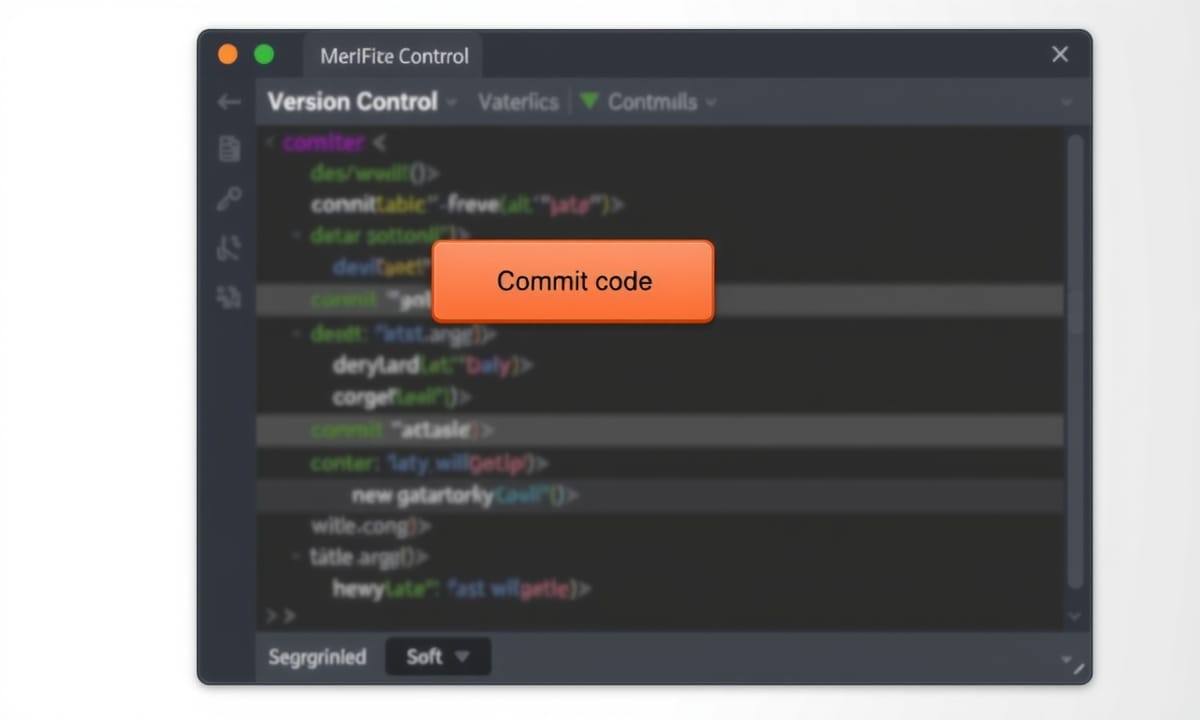Image resolution: width=1200 pixels, height=720 pixels.
Task: Click the double chevron prompt below the code
Action: point(280,615)
